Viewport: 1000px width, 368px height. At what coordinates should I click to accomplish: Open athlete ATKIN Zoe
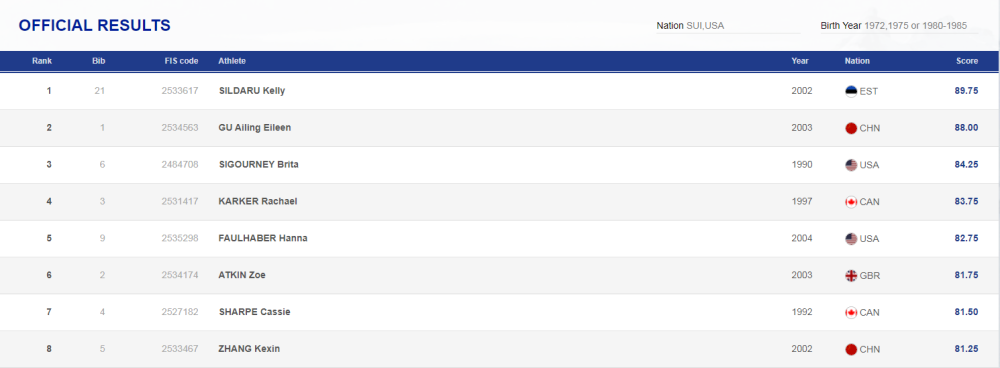[242, 276]
